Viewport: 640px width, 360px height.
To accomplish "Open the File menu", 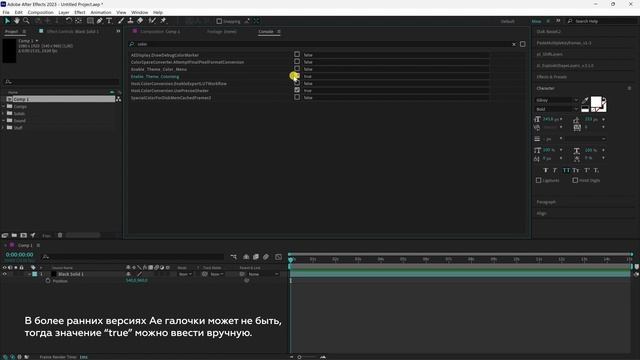I will pyautogui.click(x=6, y=12).
